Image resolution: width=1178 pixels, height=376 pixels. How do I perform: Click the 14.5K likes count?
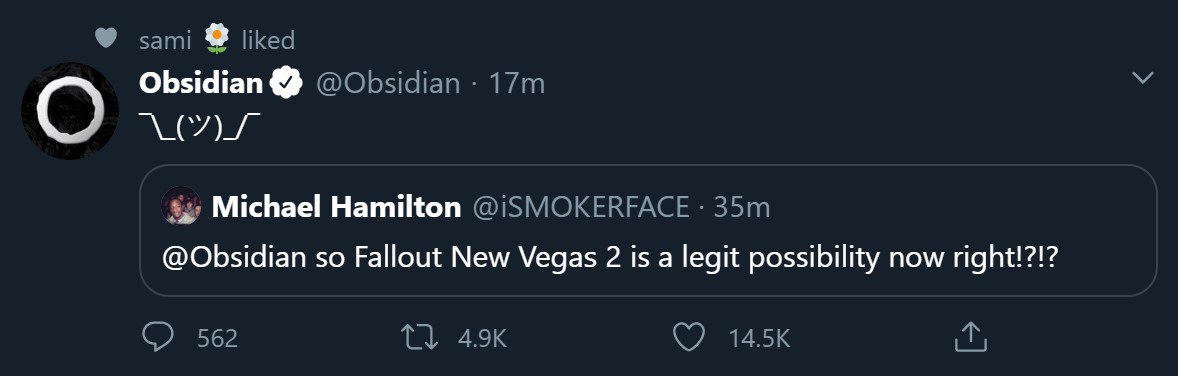click(x=759, y=338)
